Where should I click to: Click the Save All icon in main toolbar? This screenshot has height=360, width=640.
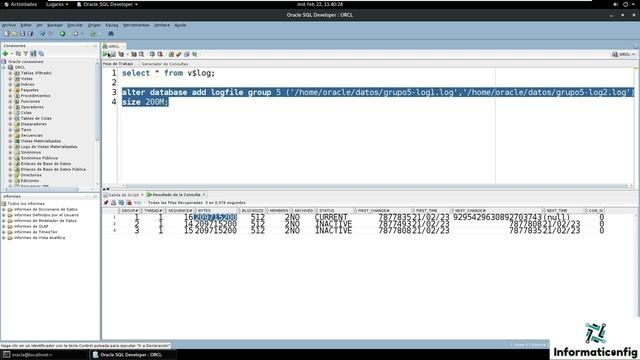click(x=30, y=34)
